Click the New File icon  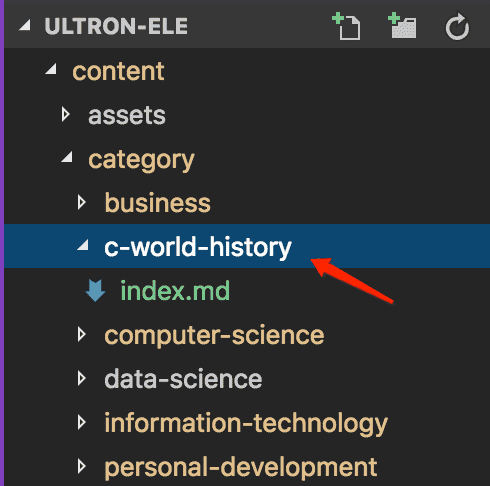(347, 26)
